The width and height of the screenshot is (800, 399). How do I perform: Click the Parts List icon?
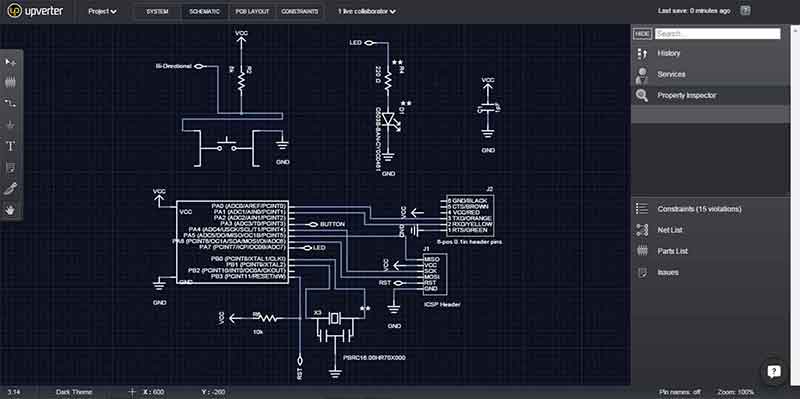(642, 251)
